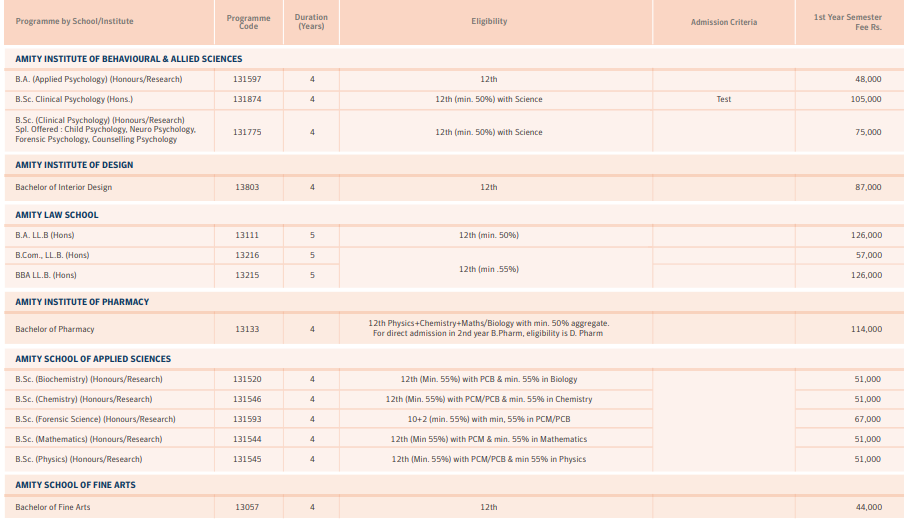
Task: Select 'B.Sc. (Mathematics) (Honours/Research)' programme
Action: (x=89, y=439)
